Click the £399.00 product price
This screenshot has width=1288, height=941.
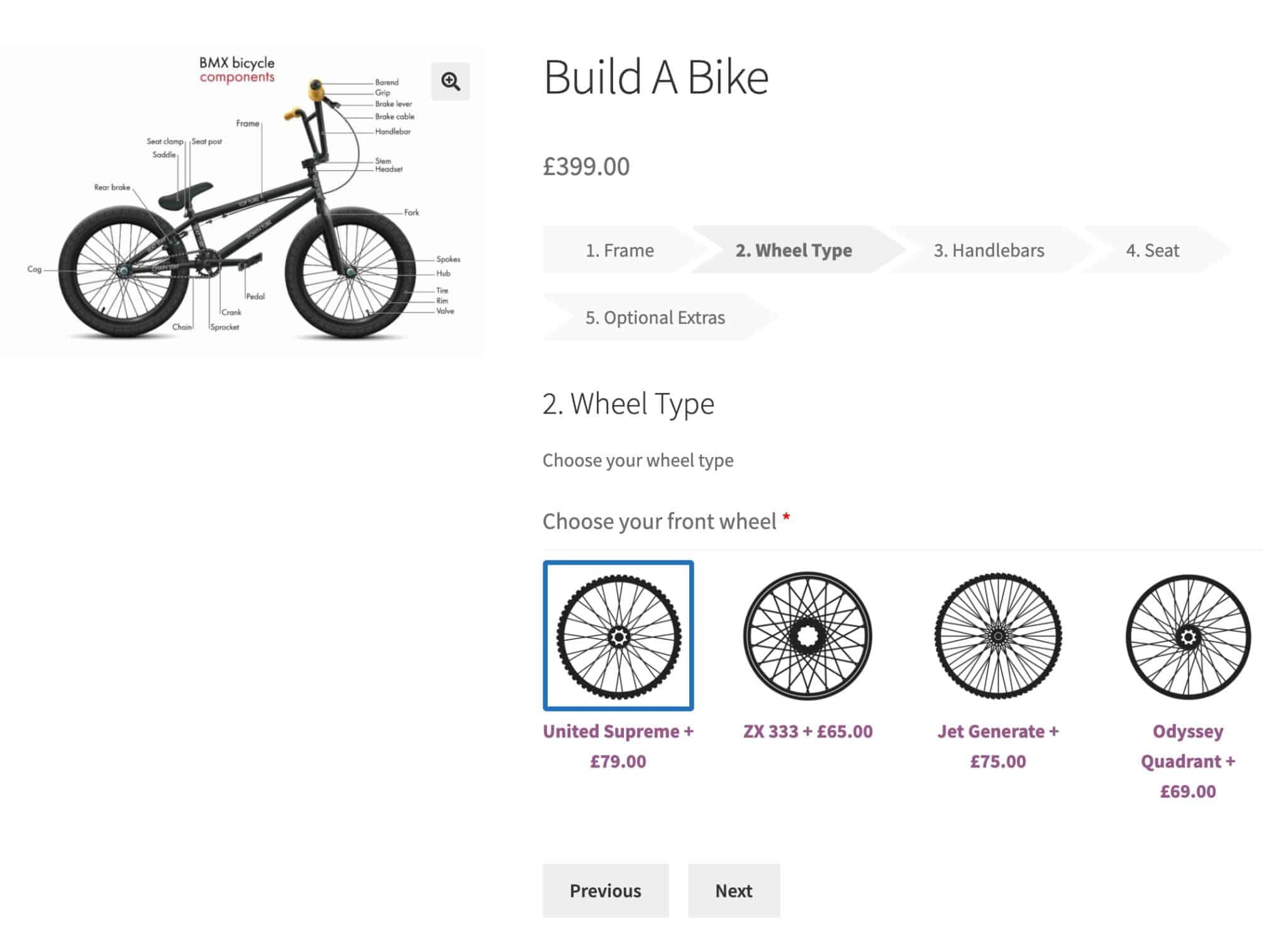click(x=586, y=167)
